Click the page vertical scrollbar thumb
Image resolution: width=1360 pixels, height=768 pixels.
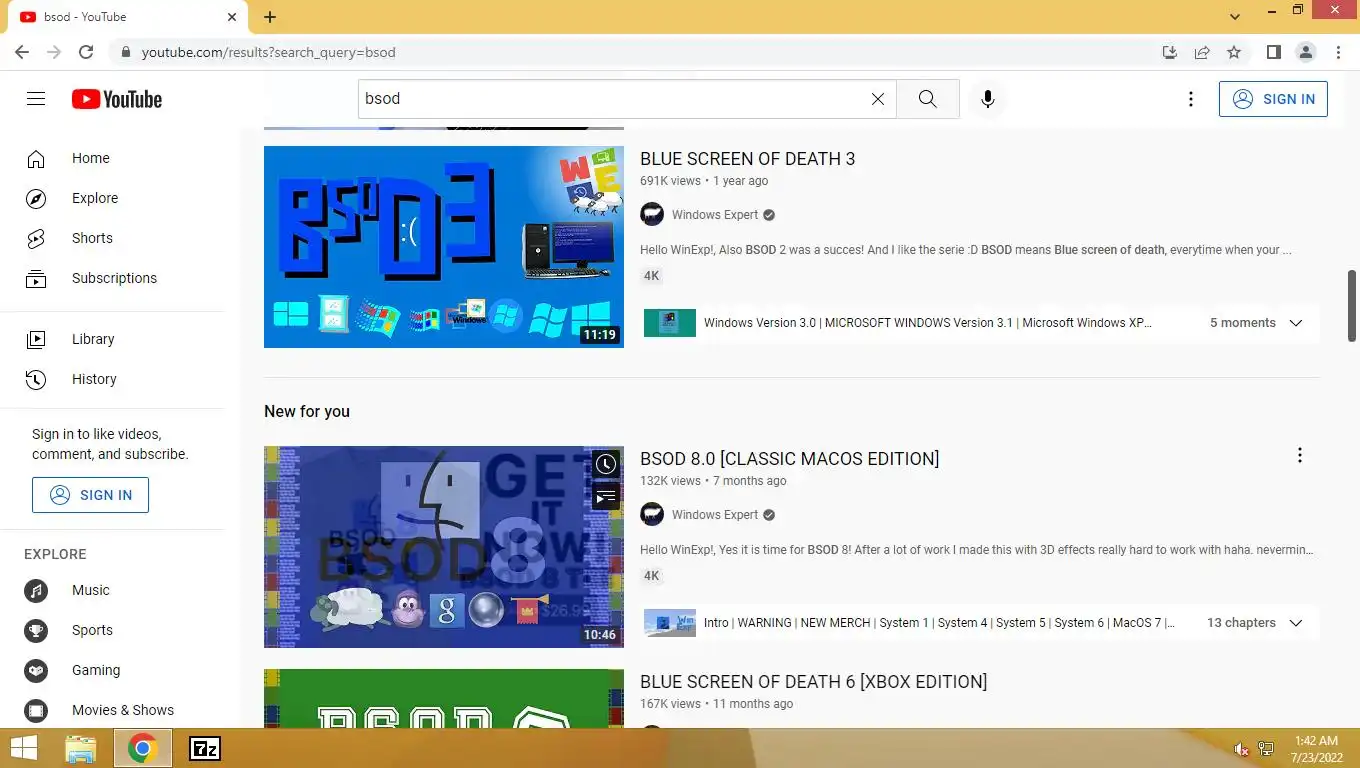pos(1352,306)
